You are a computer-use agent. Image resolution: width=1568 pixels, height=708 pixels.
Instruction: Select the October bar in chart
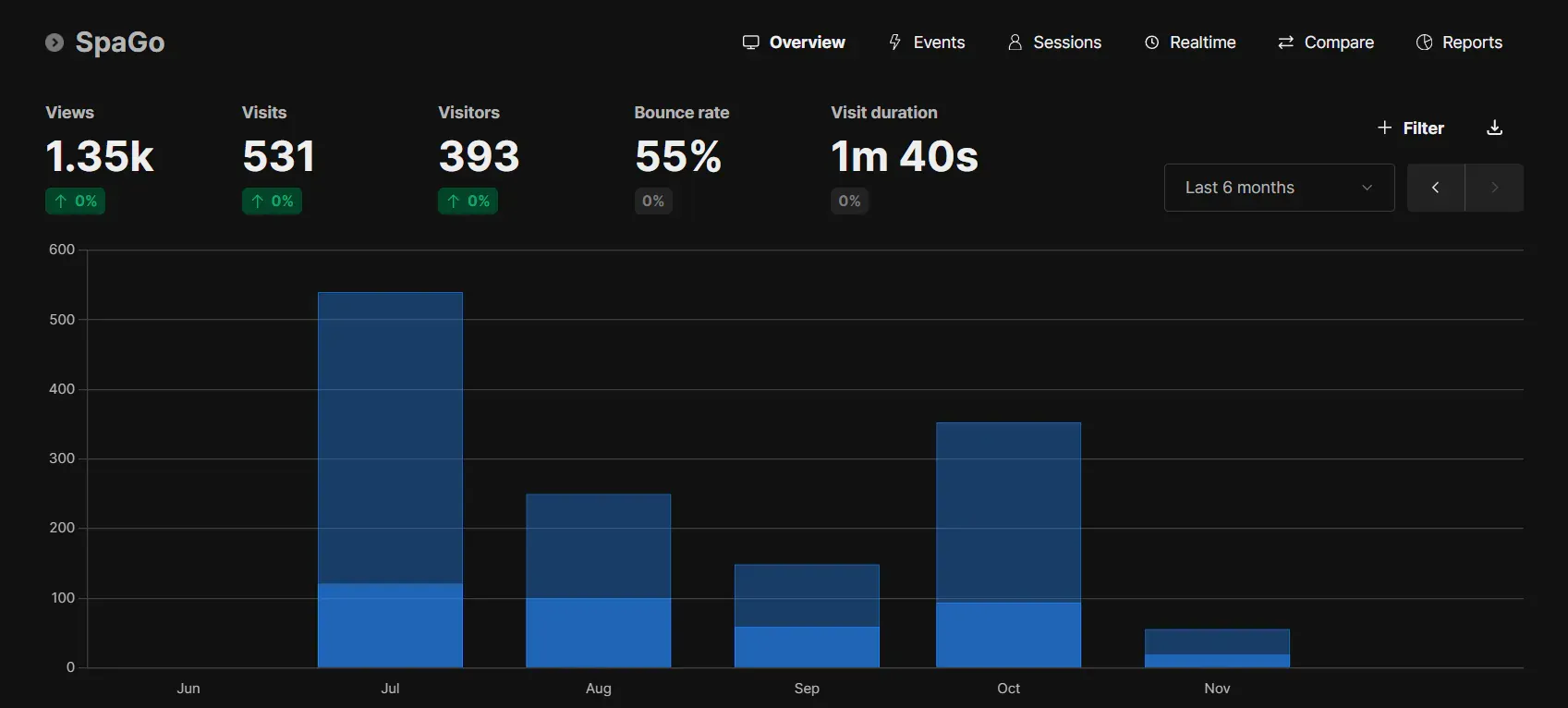[1008, 545]
